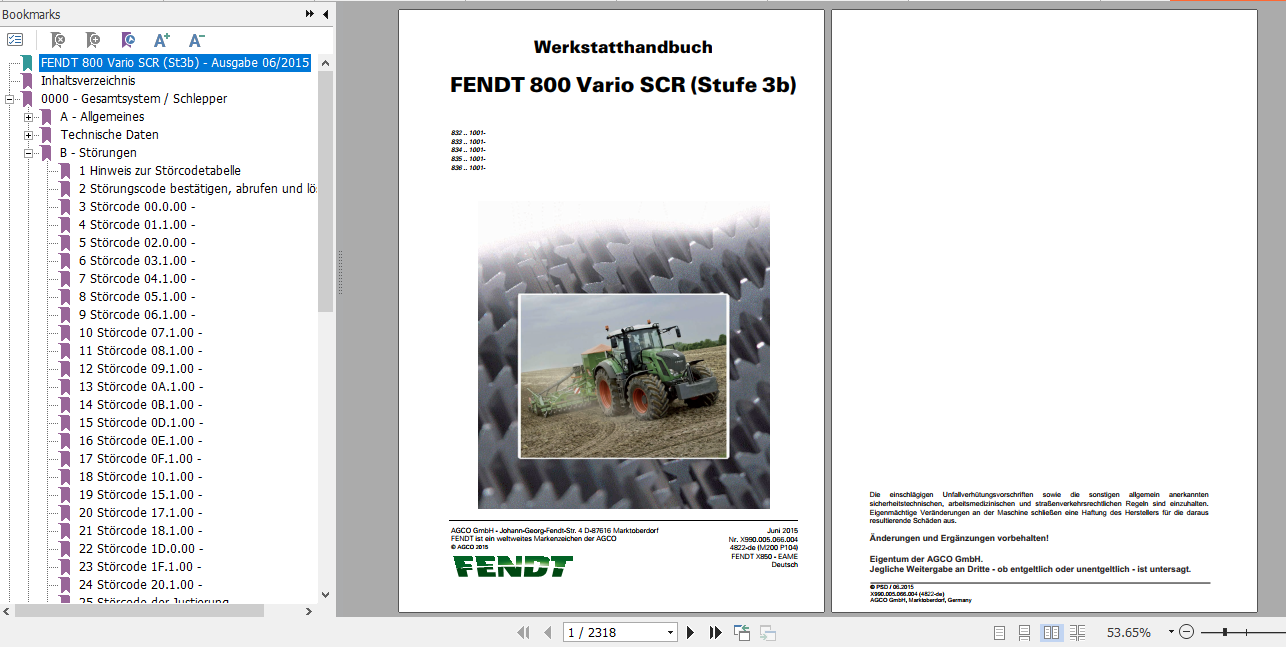
Task: Open bookmark 16 Störcode 0E.1.00
Action: (x=141, y=441)
